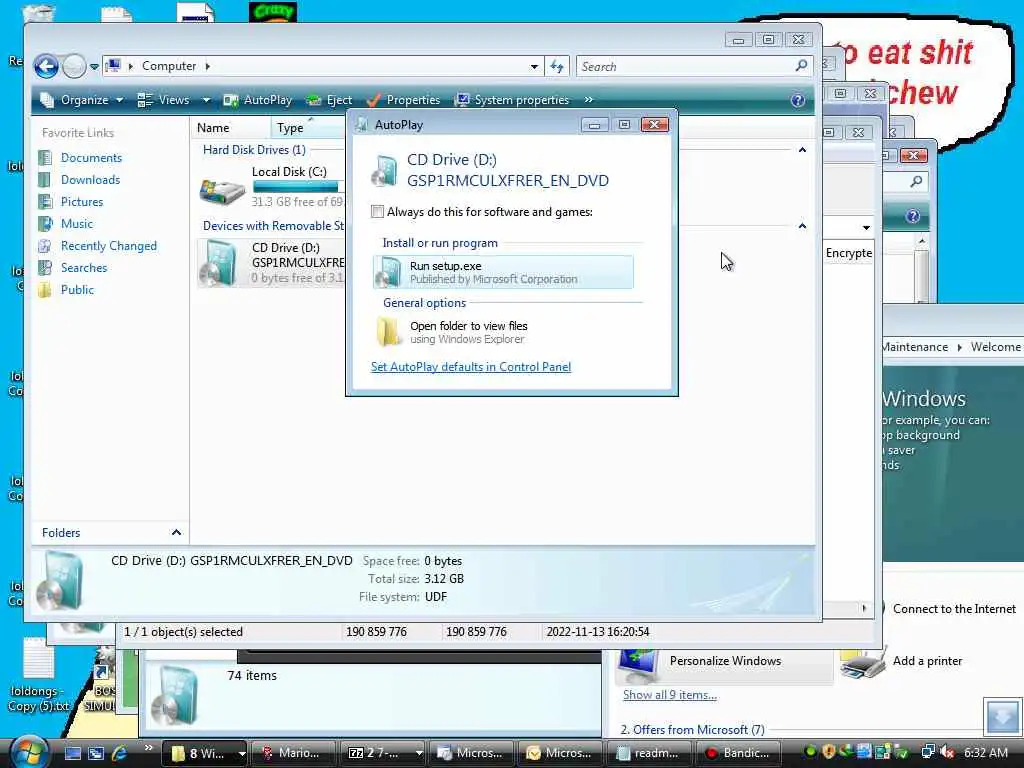Click the Encrypte column in background window
1024x768 pixels.
(x=848, y=253)
